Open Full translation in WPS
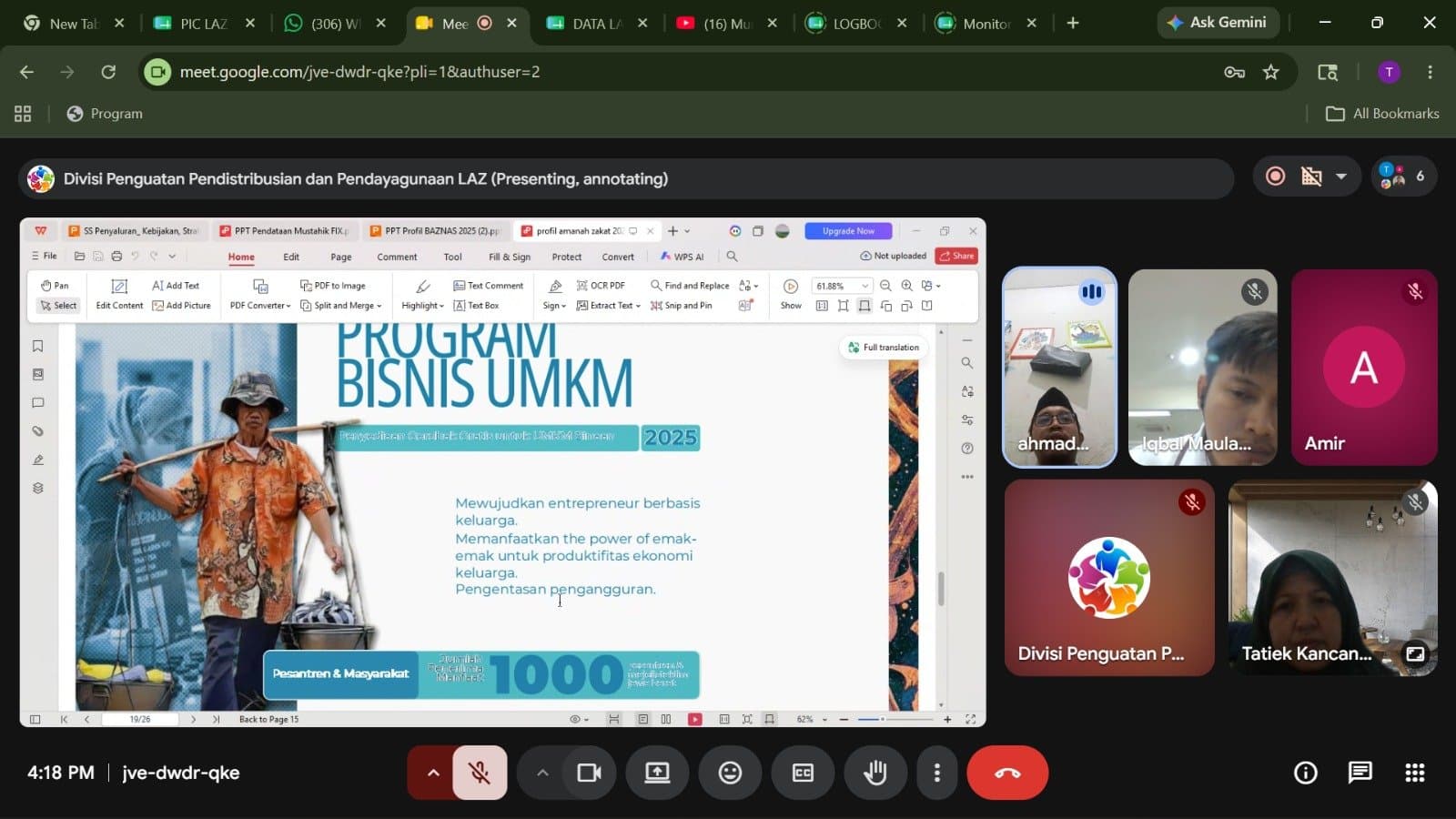This screenshot has width=1456, height=819. click(884, 348)
